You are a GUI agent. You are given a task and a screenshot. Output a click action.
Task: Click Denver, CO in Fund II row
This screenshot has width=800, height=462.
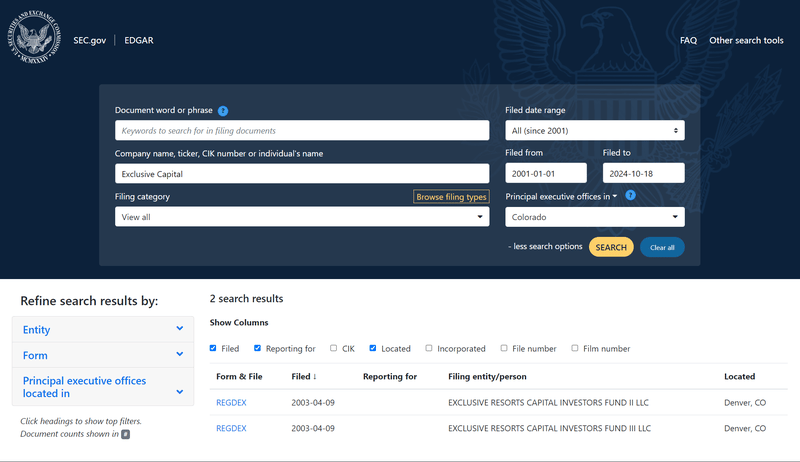pyautogui.click(x=745, y=402)
